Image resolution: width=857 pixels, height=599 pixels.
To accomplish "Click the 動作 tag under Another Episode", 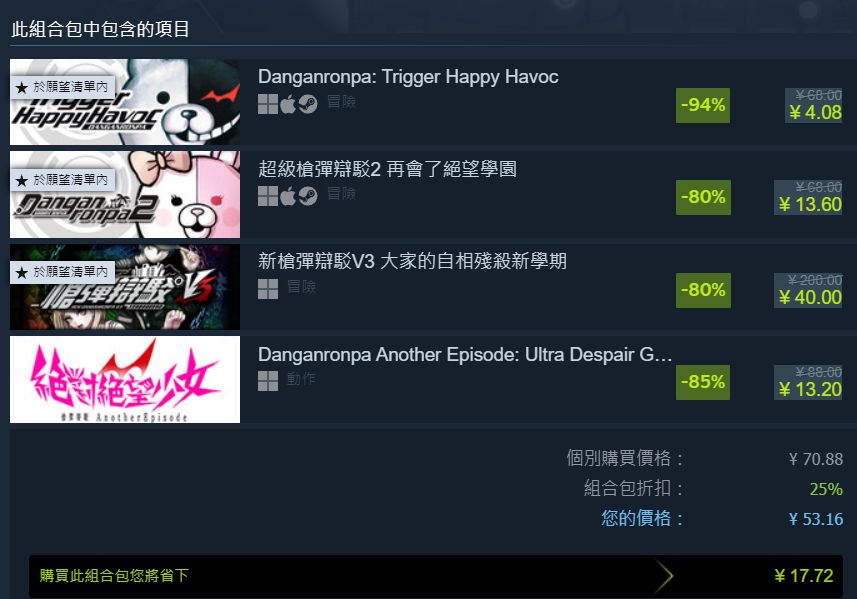I will 301,378.
